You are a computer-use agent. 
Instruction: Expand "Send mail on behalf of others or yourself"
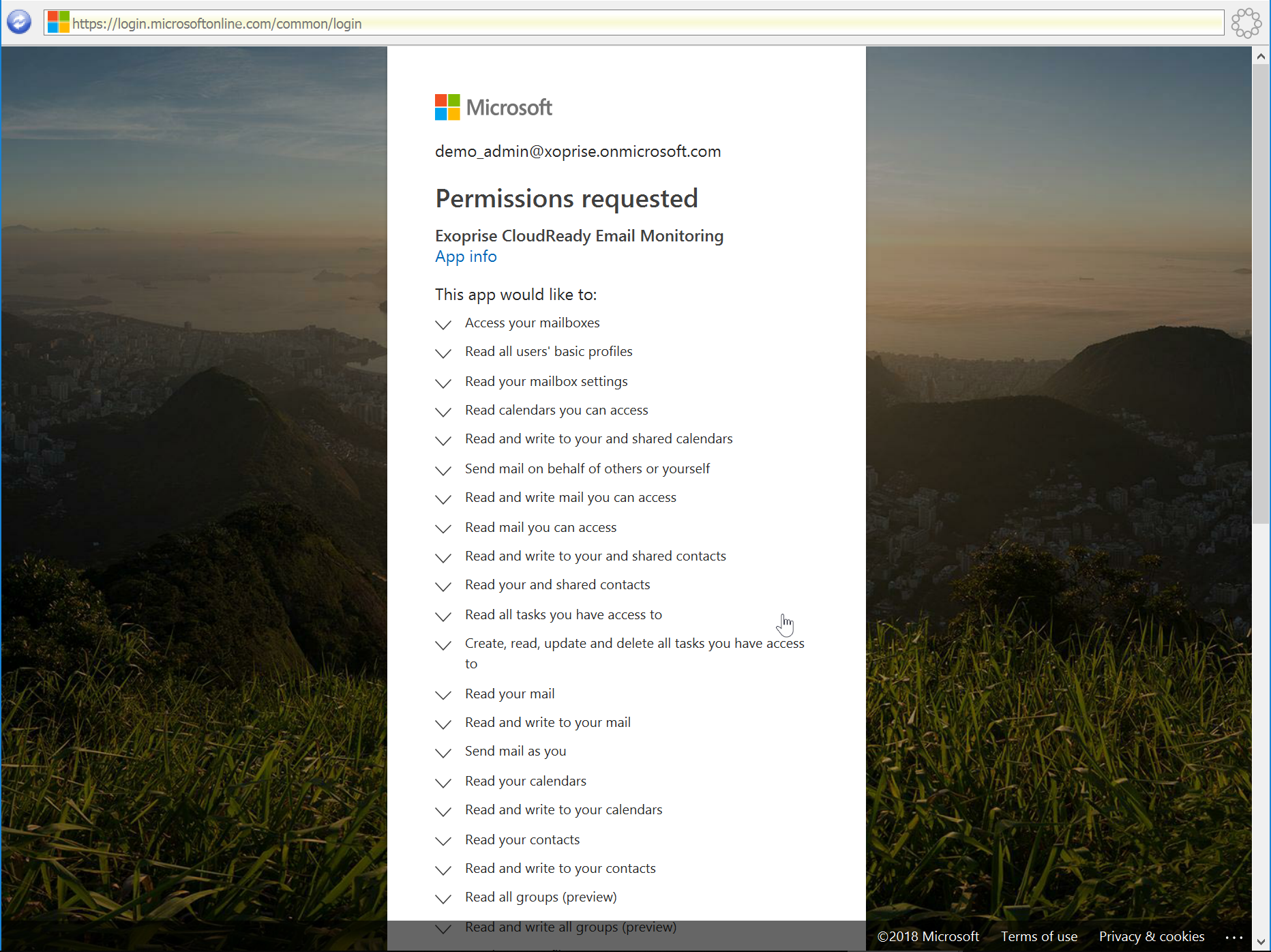443,470
